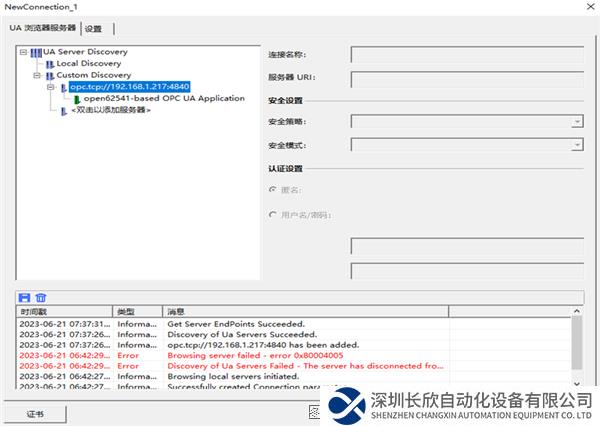The height and width of the screenshot is (426, 600).
Task: Click the log list vertical scrollbar
Action: 577,345
